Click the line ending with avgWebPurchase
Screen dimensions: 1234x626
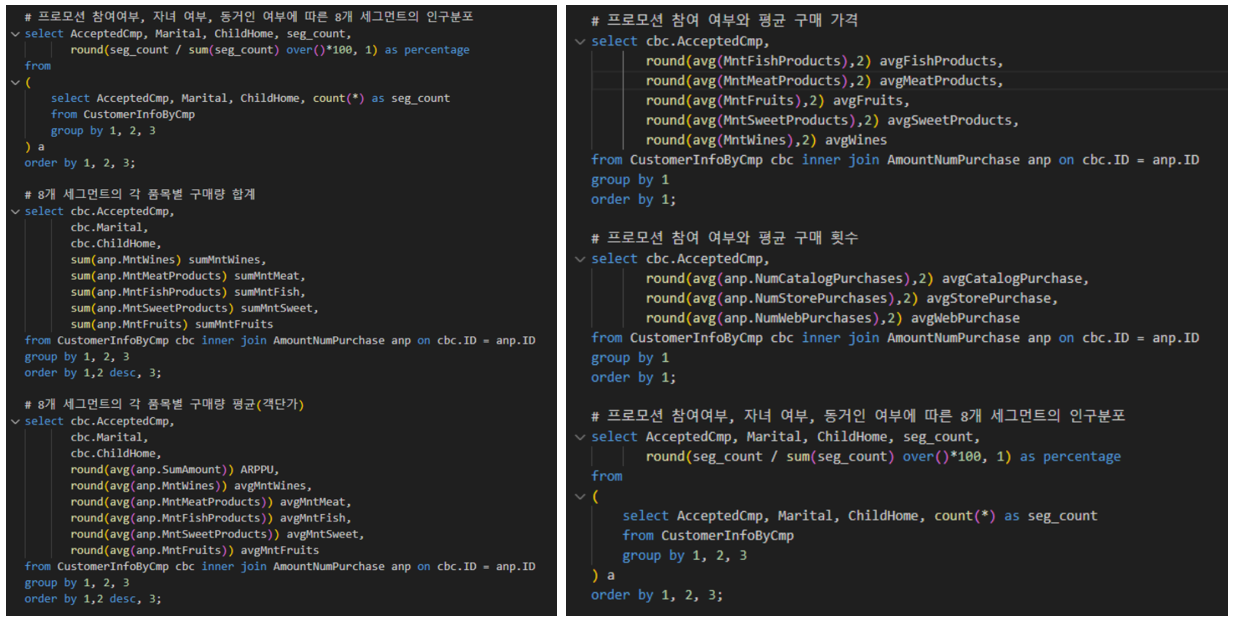tap(833, 318)
